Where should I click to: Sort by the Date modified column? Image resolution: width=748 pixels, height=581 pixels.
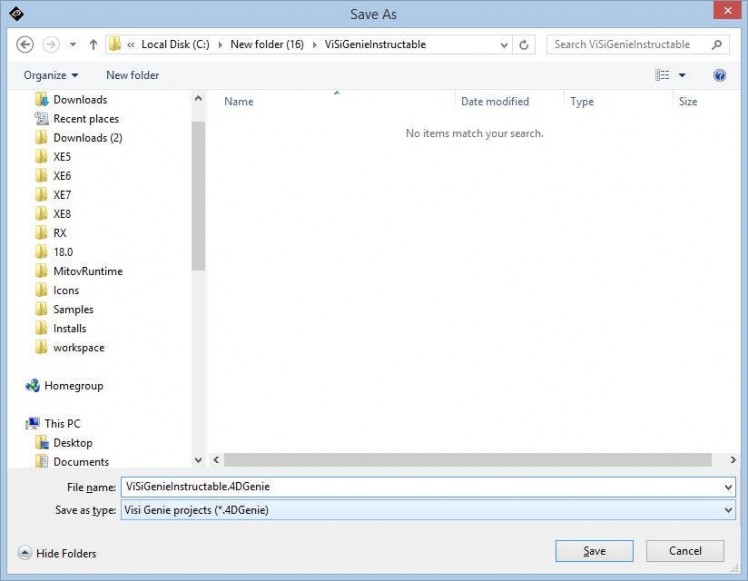click(x=495, y=101)
